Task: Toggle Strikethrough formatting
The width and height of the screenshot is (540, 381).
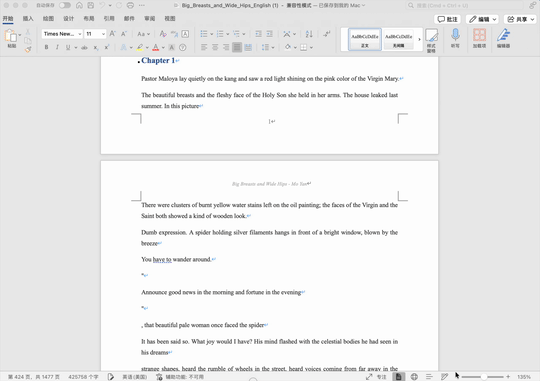Action: point(84,48)
